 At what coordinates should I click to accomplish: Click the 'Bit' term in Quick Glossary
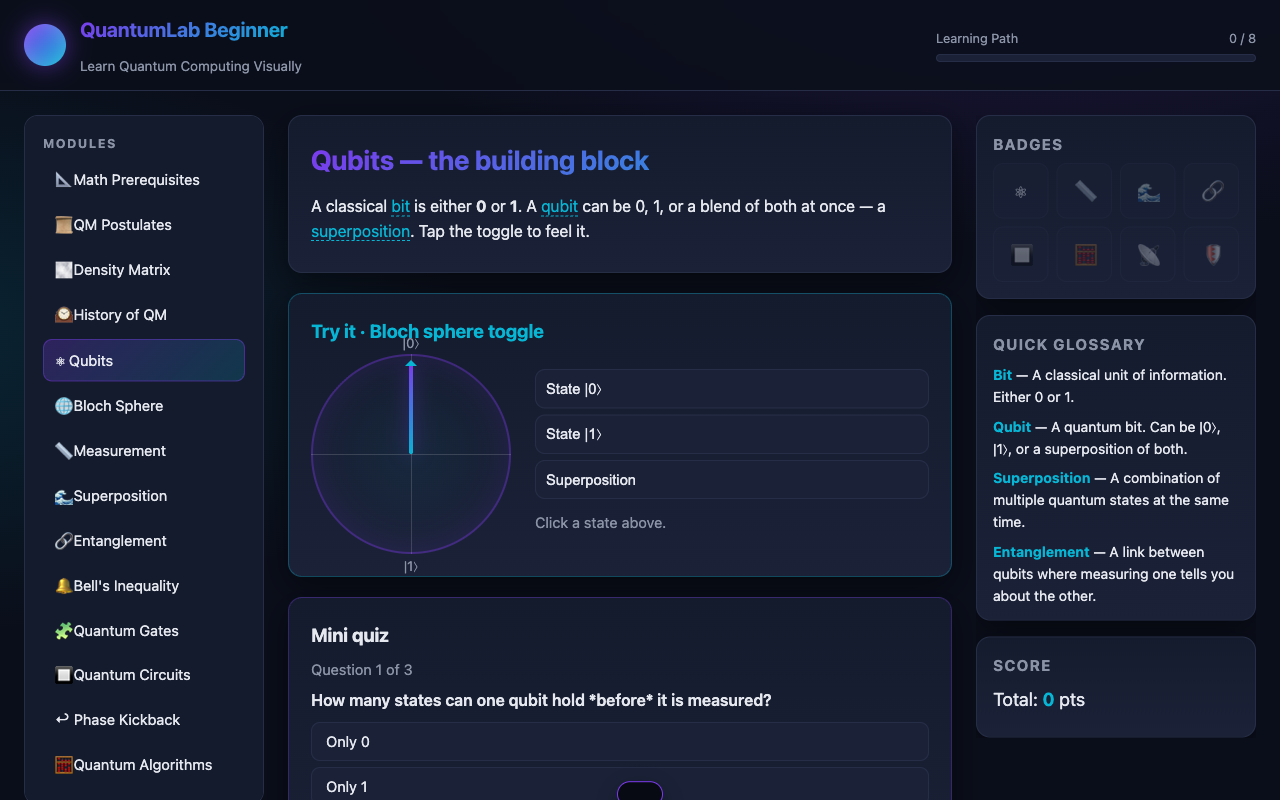pyautogui.click(x=1002, y=375)
